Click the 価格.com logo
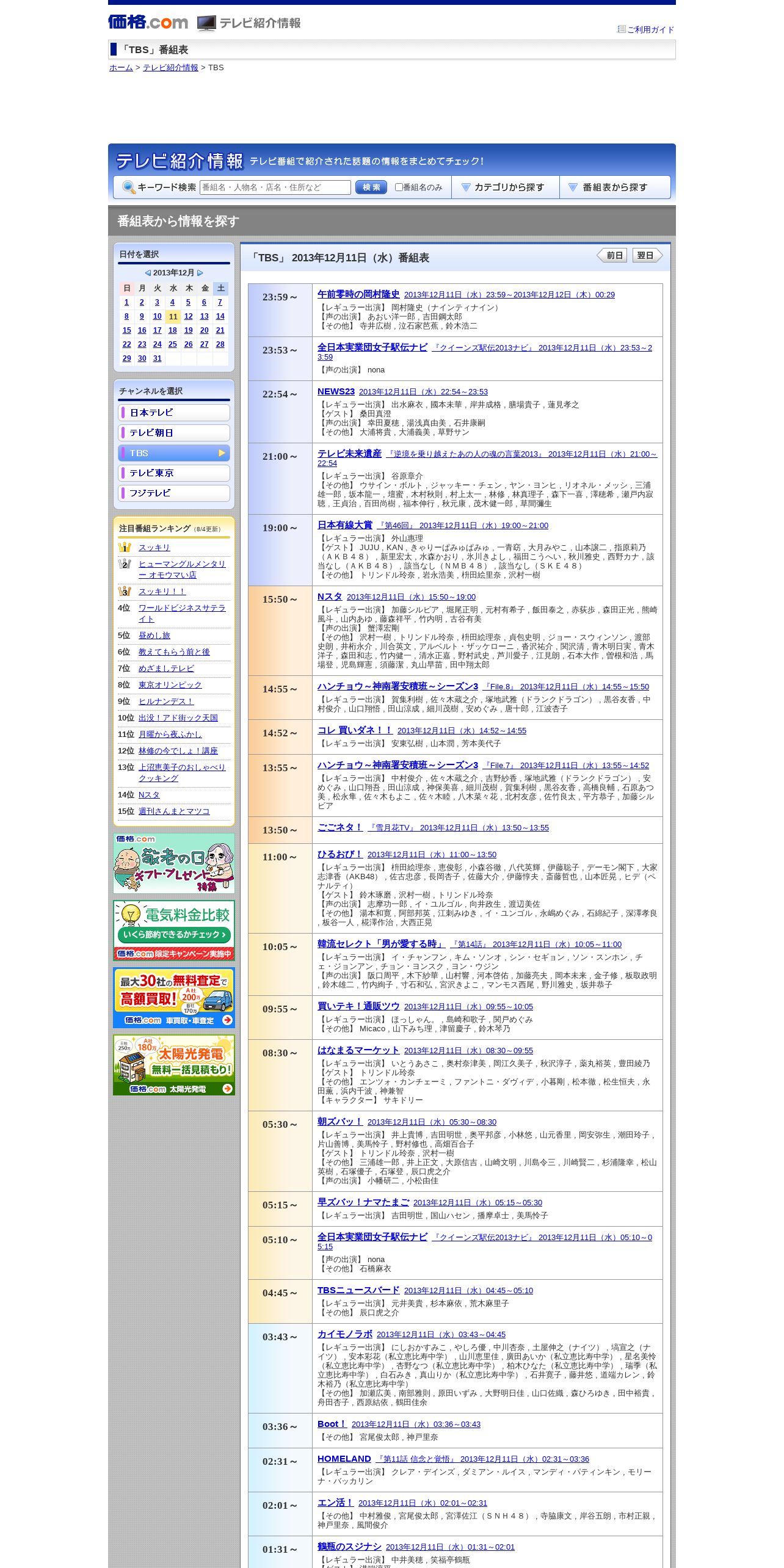 [148, 23]
